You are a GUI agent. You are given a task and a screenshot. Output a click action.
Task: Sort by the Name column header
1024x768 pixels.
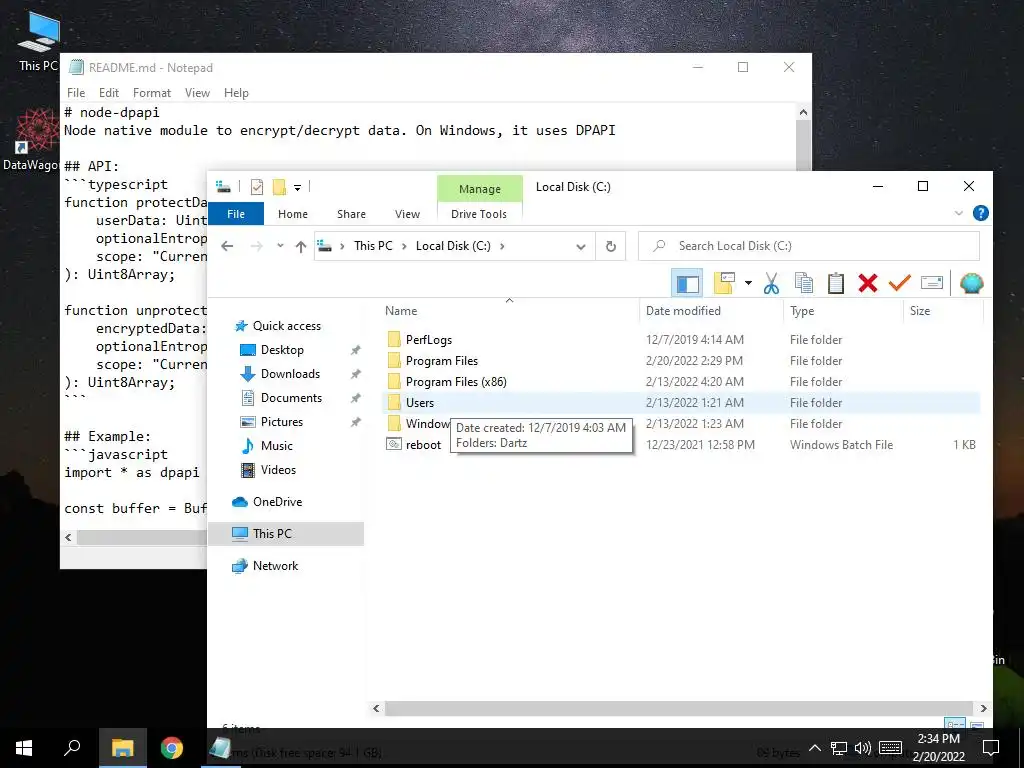(x=509, y=311)
